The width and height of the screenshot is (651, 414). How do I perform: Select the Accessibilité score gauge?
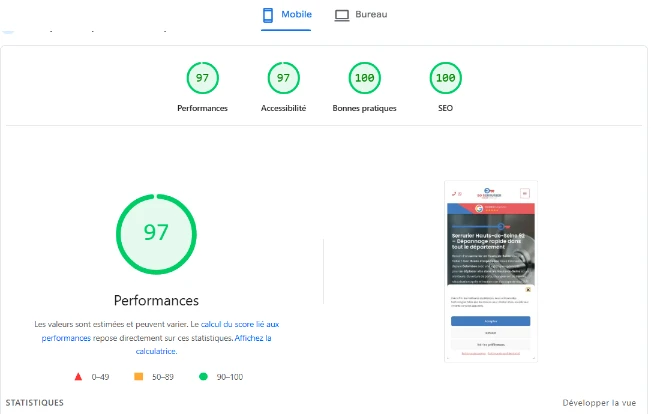(283, 78)
